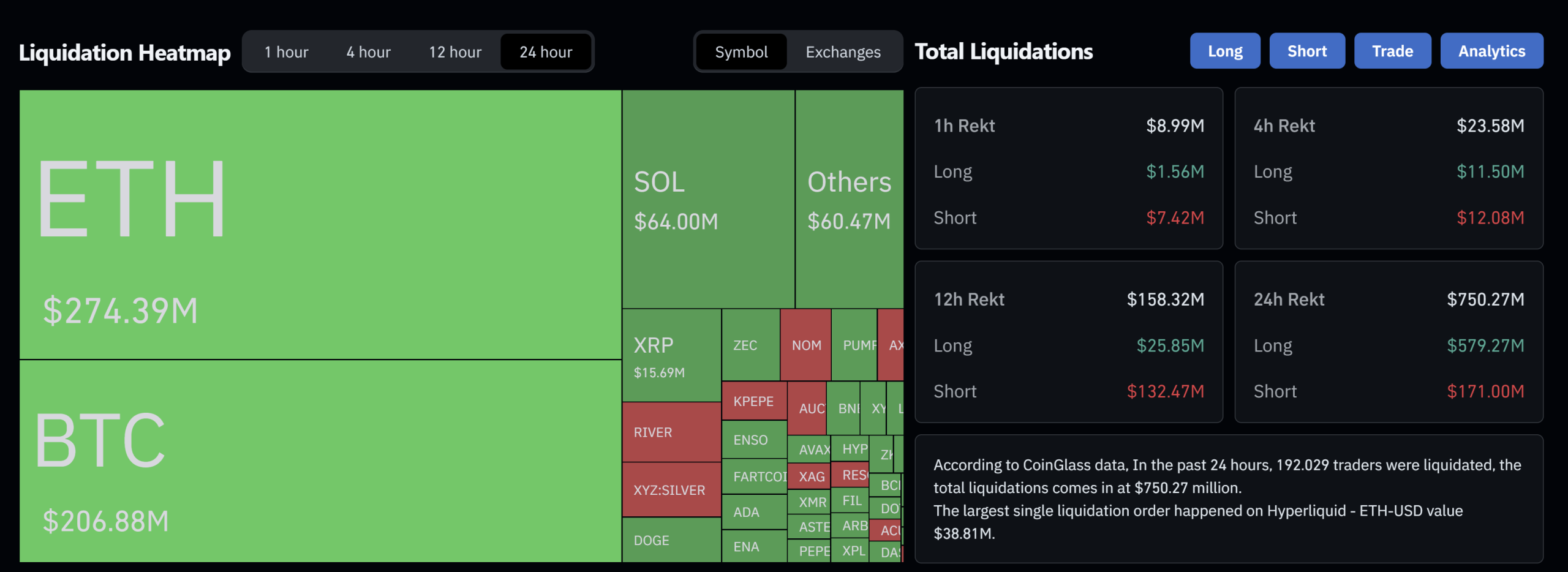
Task: Switch heatmap to Exchanges view
Action: click(842, 51)
